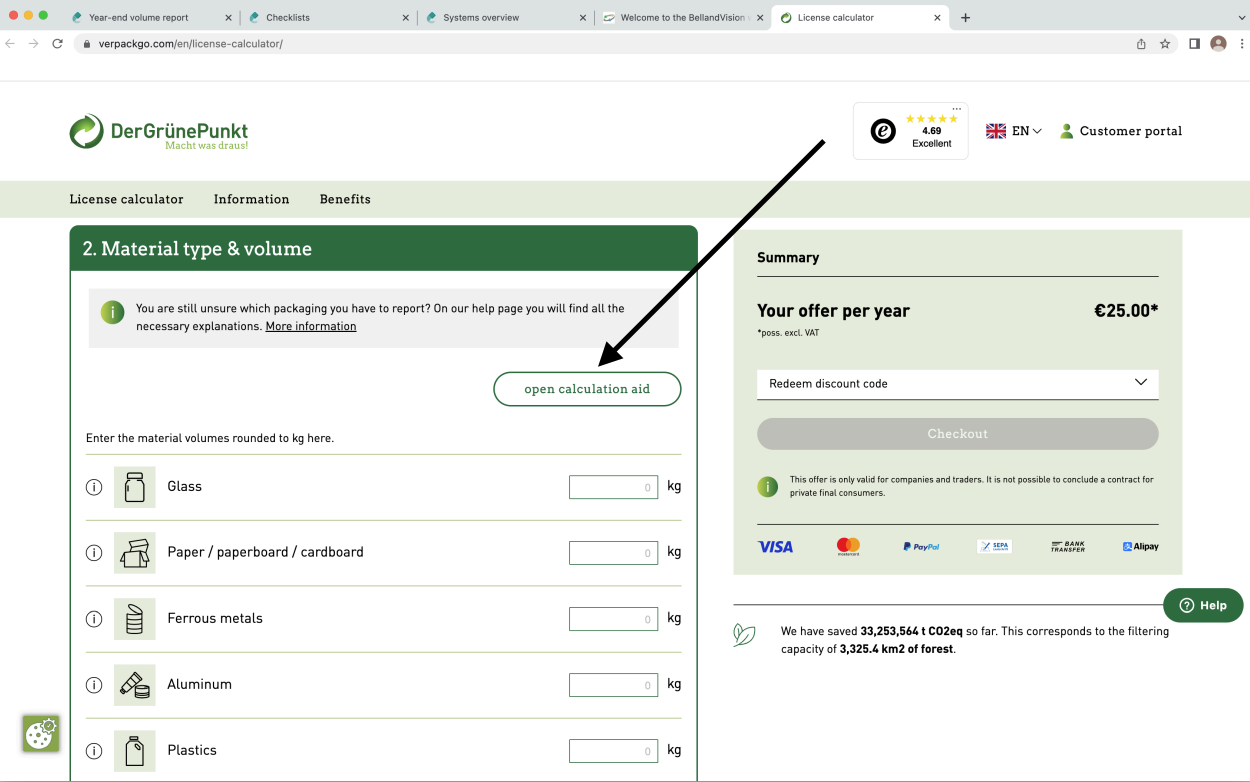This screenshot has height=782, width=1250.
Task: Open the cookie settings icon
Action: [x=41, y=733]
